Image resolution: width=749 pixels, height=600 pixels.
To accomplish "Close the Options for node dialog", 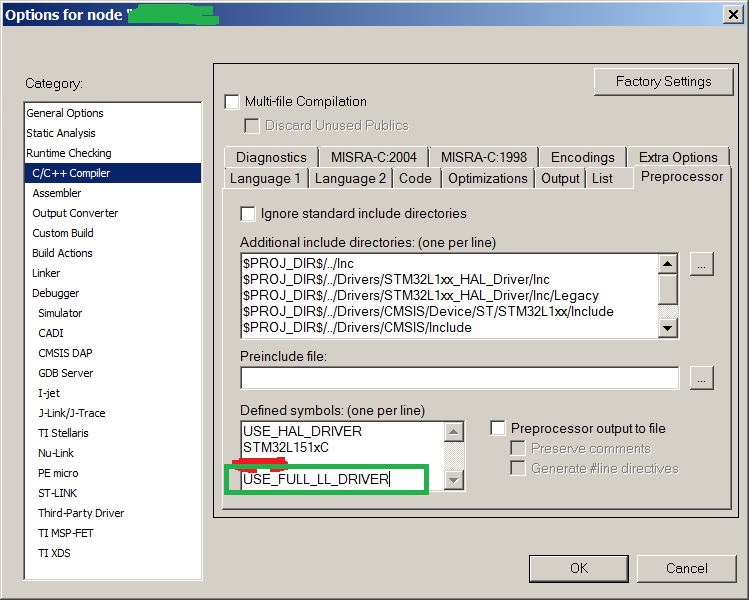I will pos(733,15).
